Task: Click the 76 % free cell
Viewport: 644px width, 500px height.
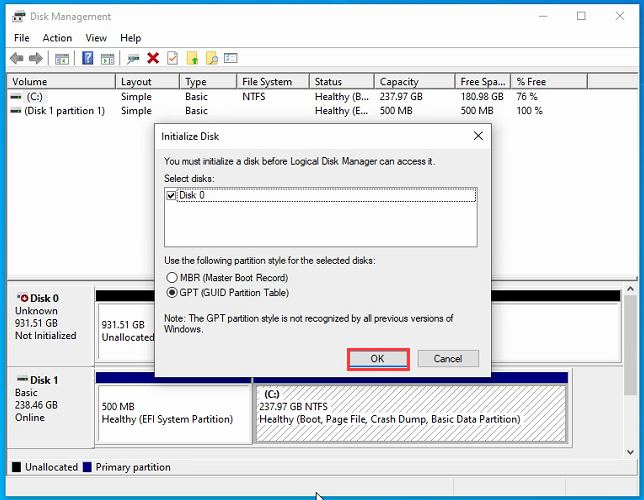Action: [x=527, y=97]
